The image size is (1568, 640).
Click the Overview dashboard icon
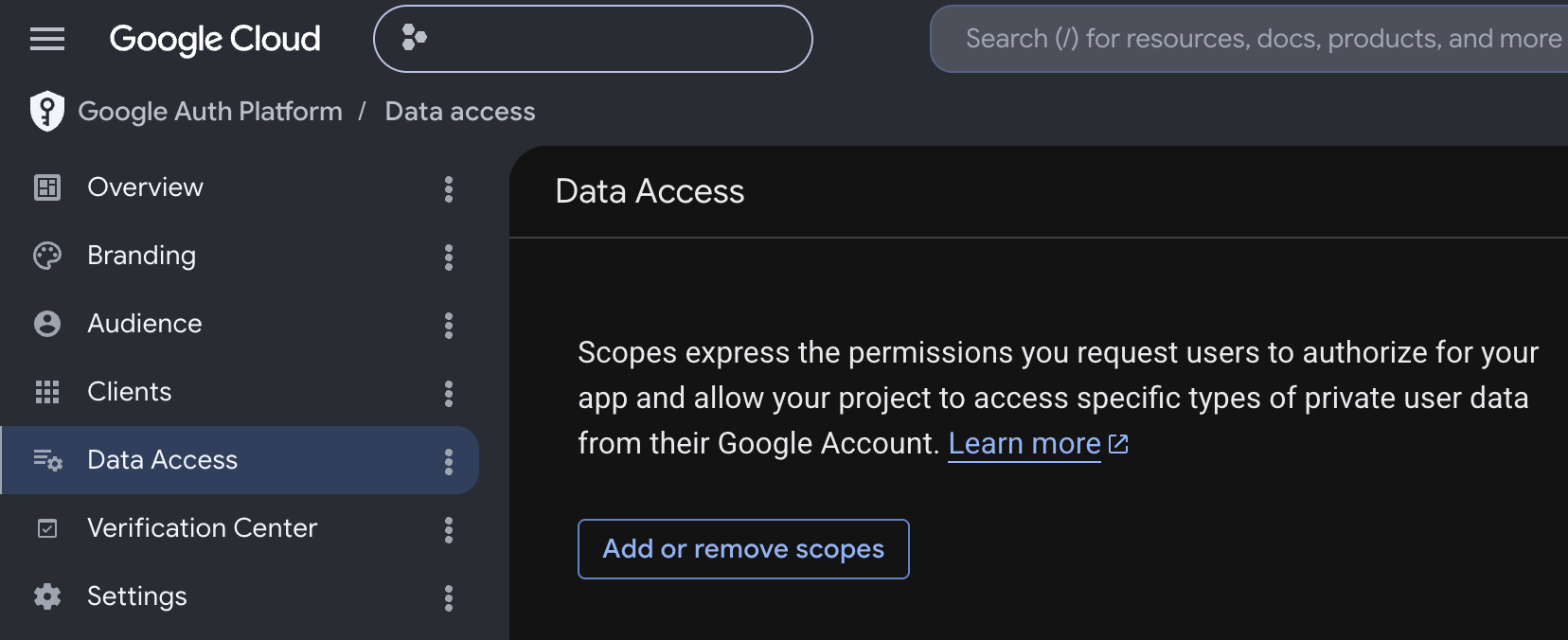47,187
